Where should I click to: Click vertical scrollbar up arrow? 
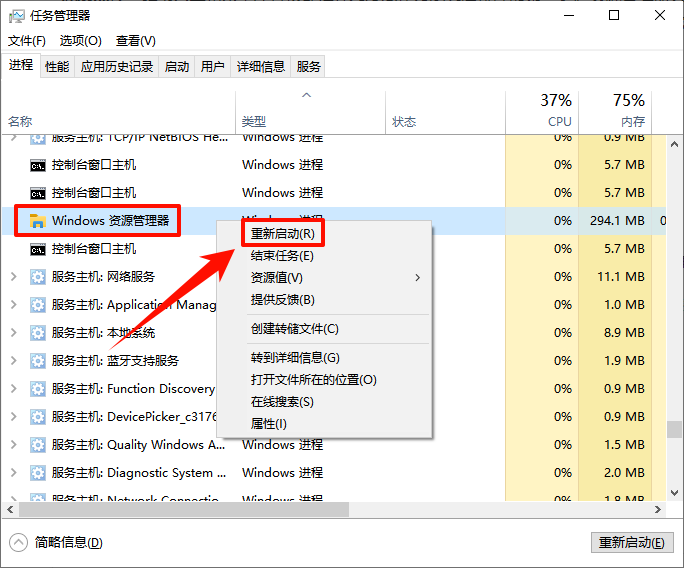tap(674, 144)
